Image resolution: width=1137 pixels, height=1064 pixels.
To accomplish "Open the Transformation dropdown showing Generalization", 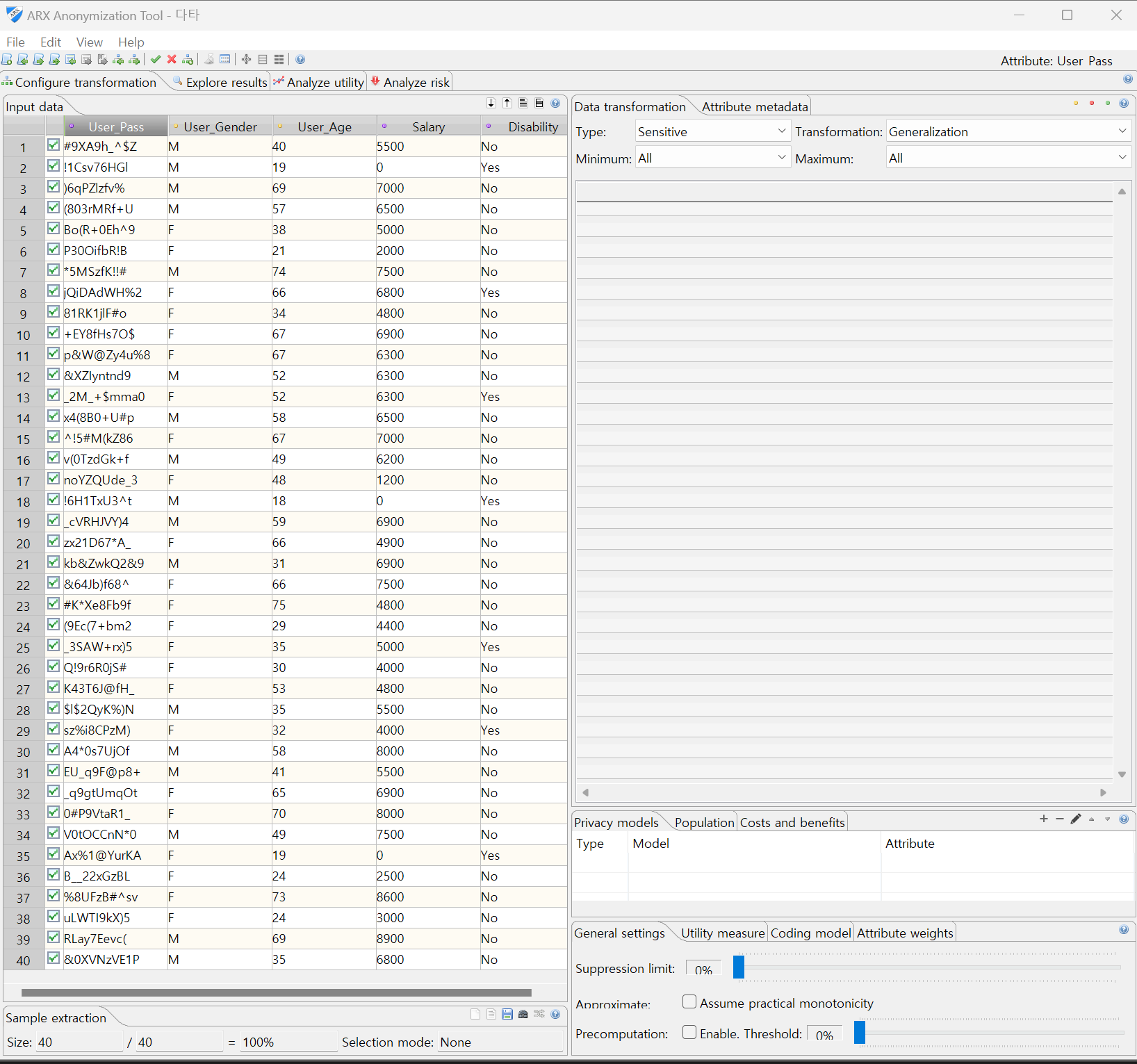I will [1008, 131].
